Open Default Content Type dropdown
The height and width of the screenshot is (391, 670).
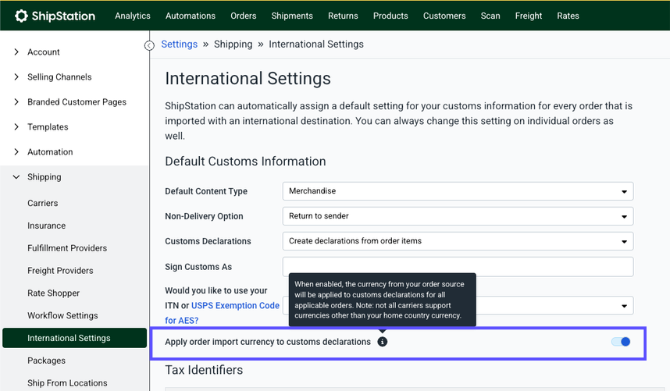coord(458,191)
